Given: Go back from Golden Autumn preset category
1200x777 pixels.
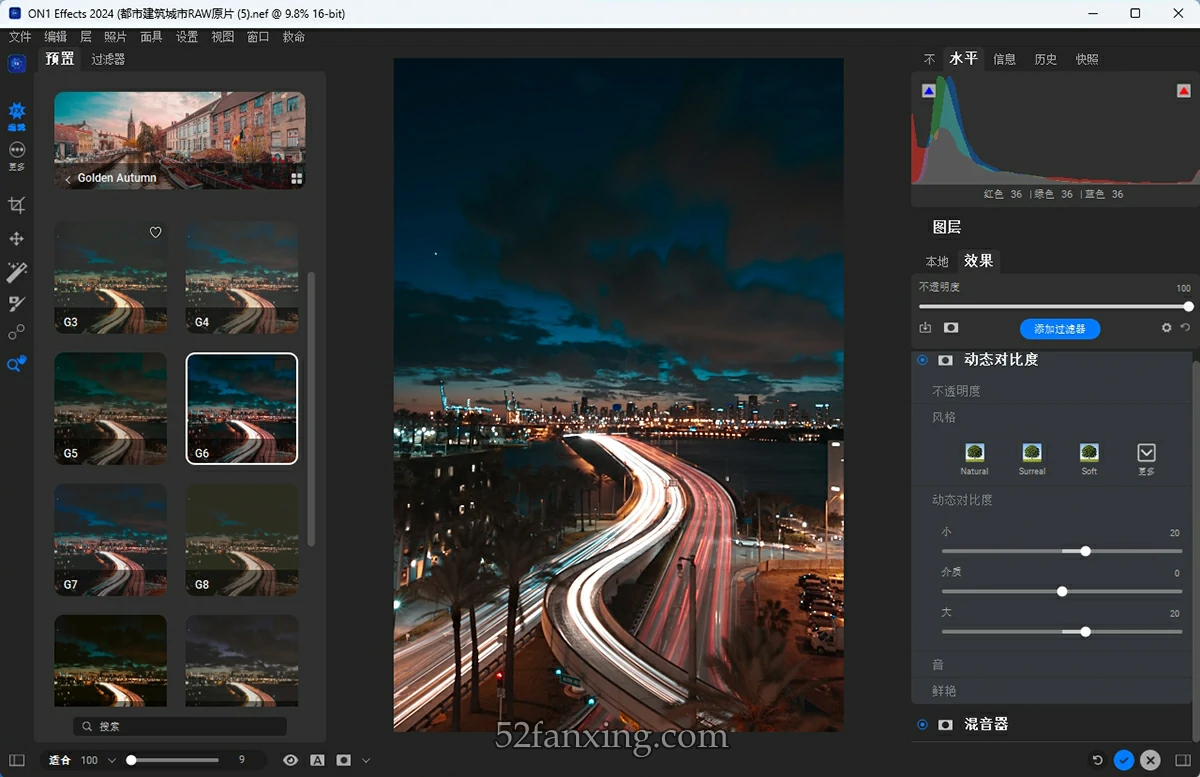Looking at the screenshot, I should 67,178.
